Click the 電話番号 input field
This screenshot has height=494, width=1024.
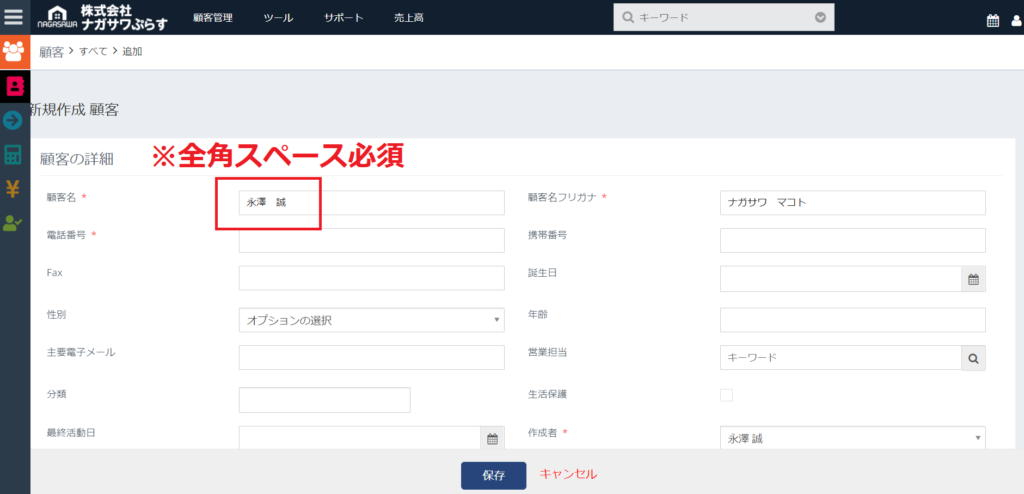pyautogui.click(x=371, y=241)
